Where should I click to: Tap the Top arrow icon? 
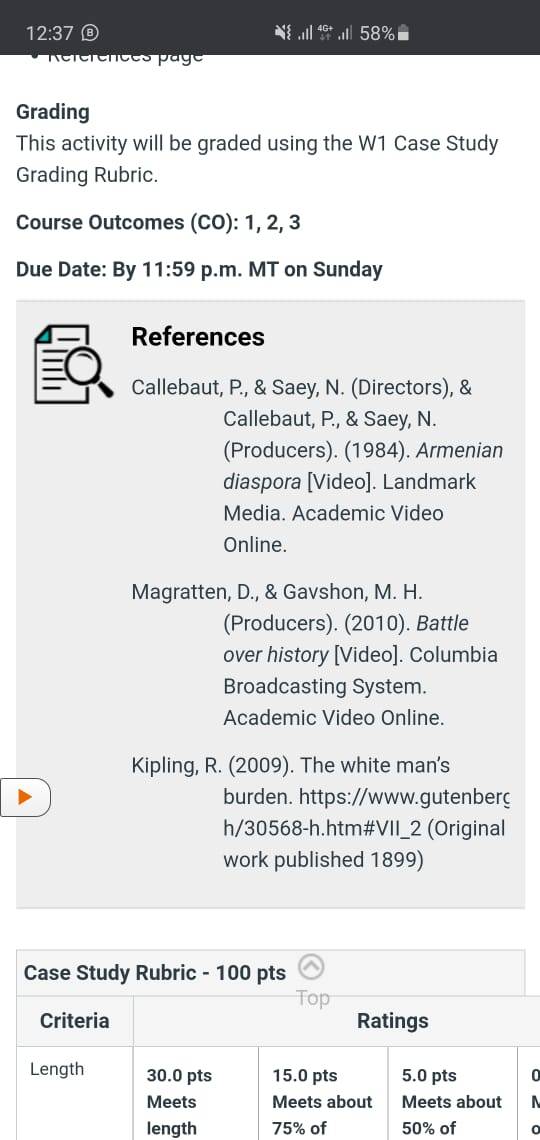312,967
